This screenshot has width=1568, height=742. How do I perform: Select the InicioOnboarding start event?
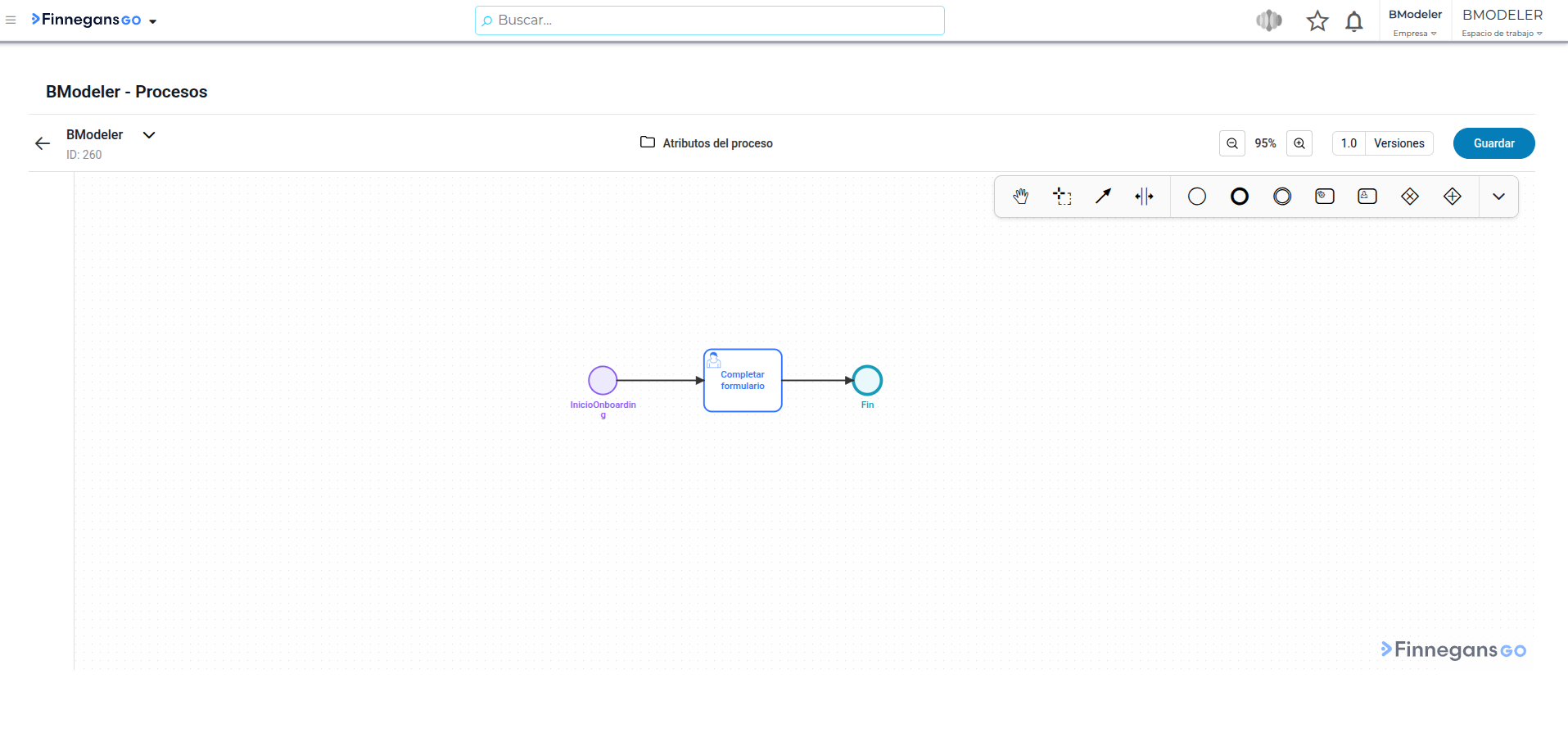603,381
